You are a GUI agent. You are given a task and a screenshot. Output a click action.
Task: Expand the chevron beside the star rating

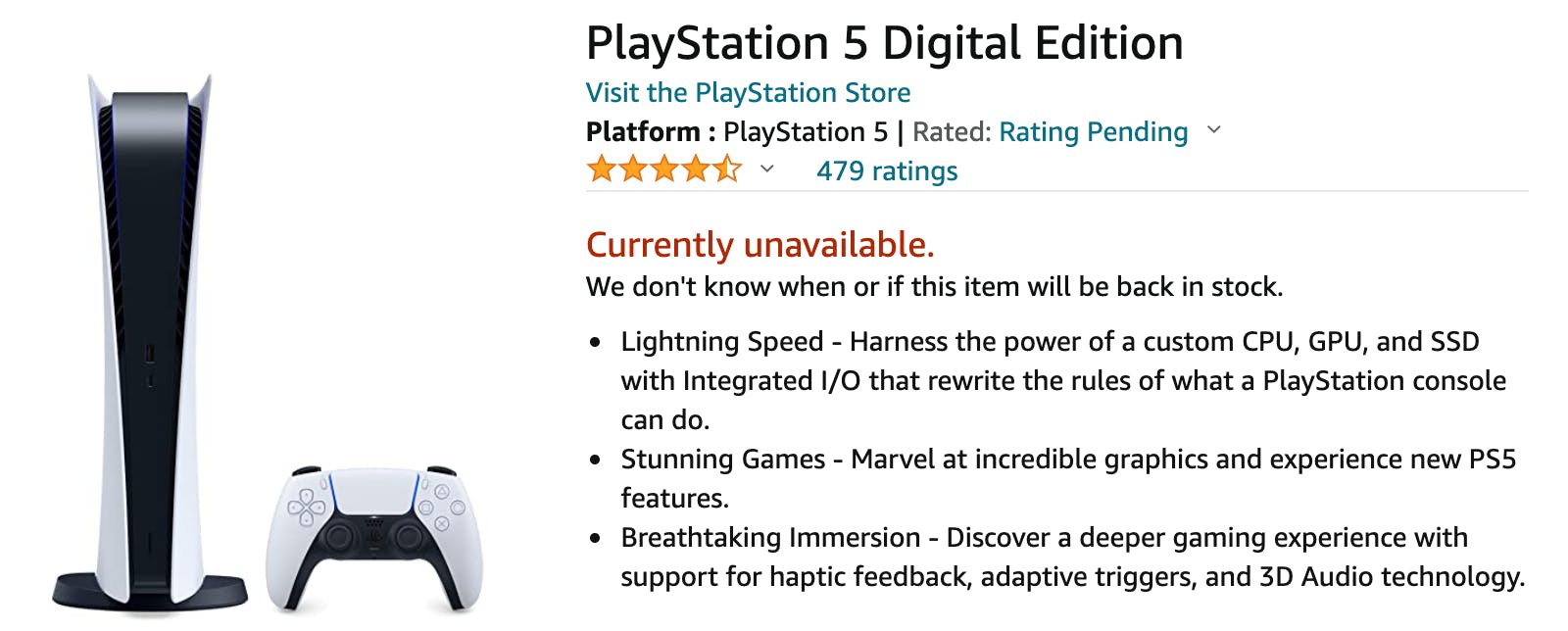tap(767, 170)
